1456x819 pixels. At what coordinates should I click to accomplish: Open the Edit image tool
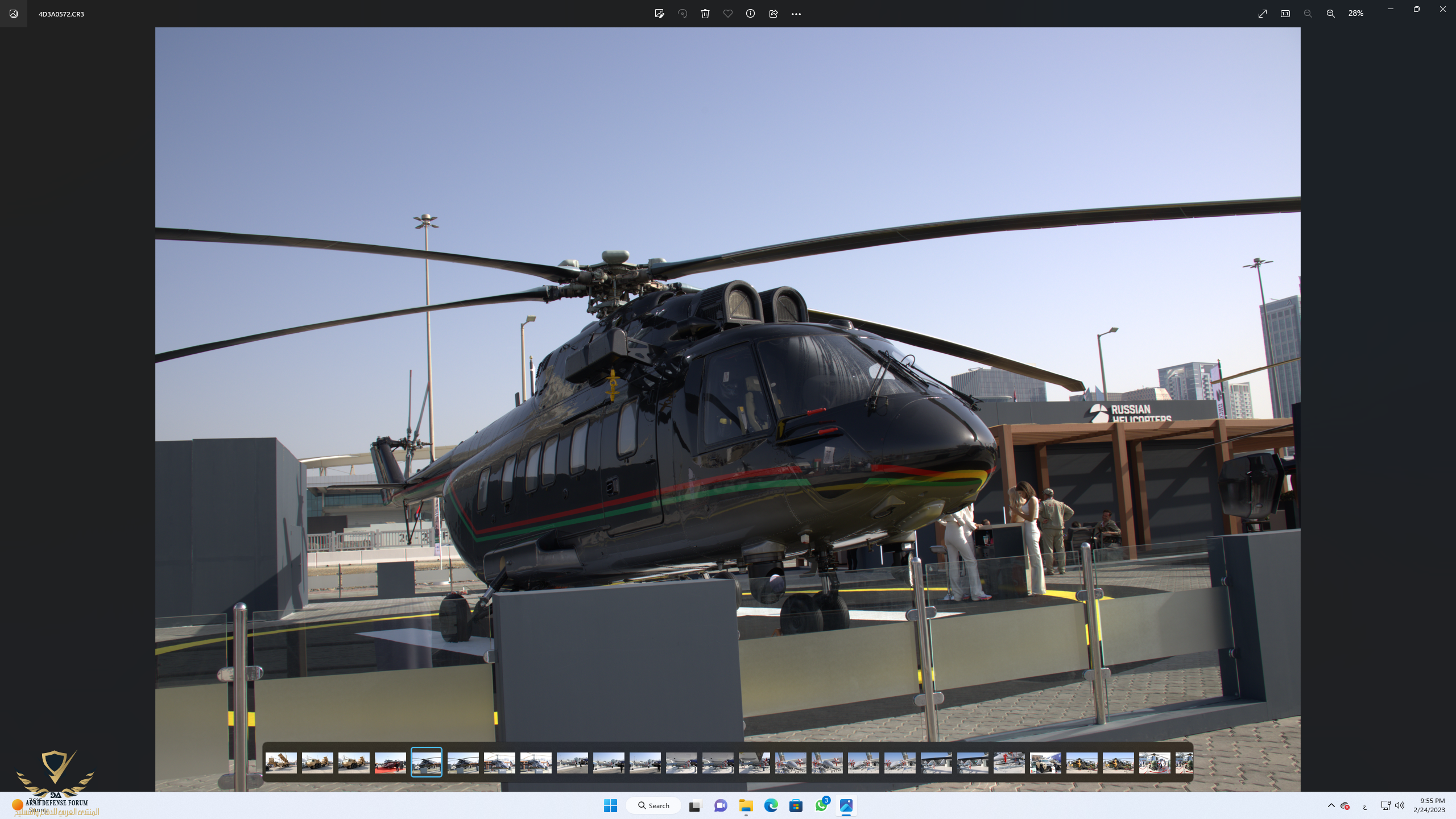[659, 14]
